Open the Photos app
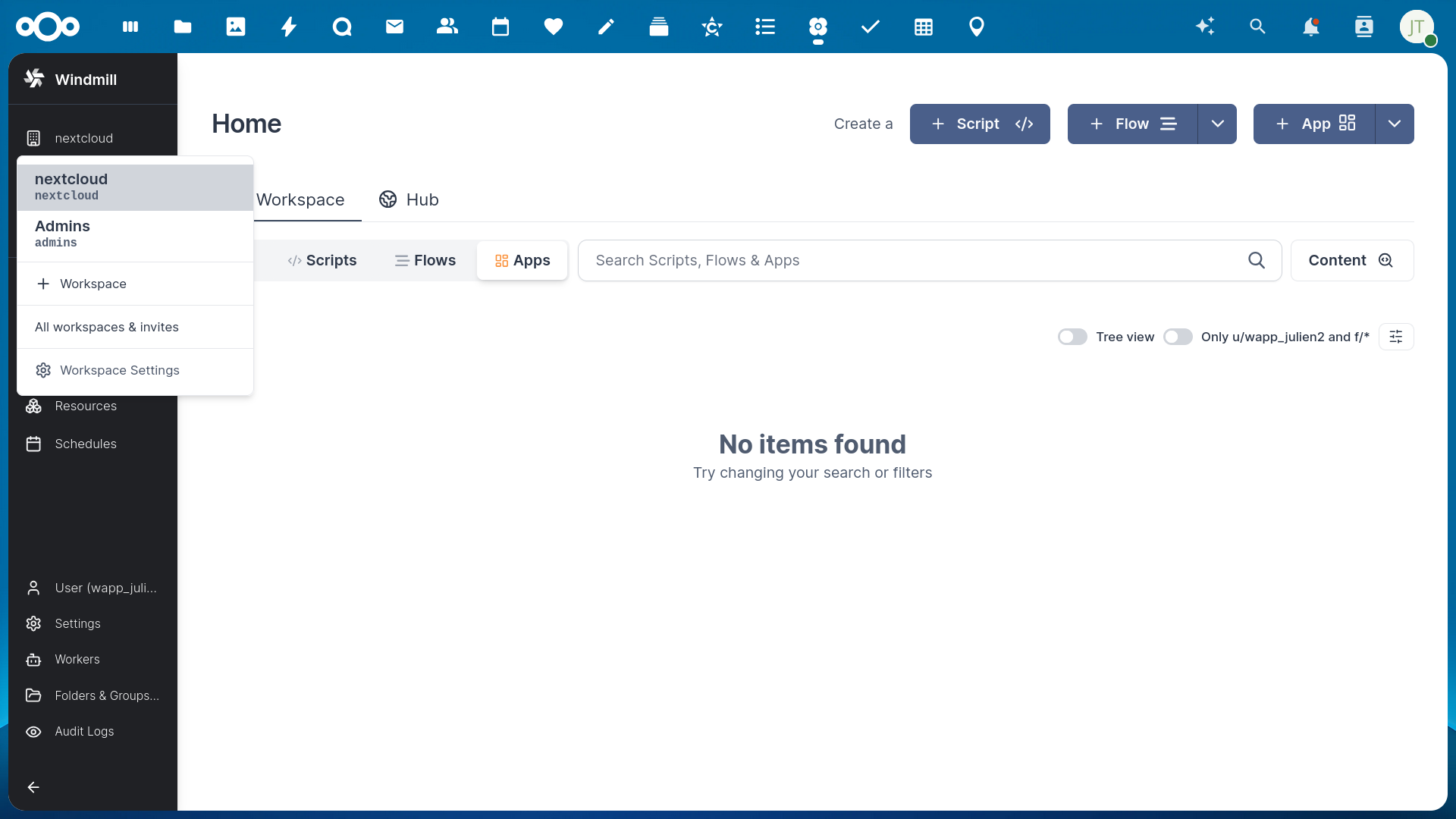This screenshot has width=1456, height=819. point(236,27)
